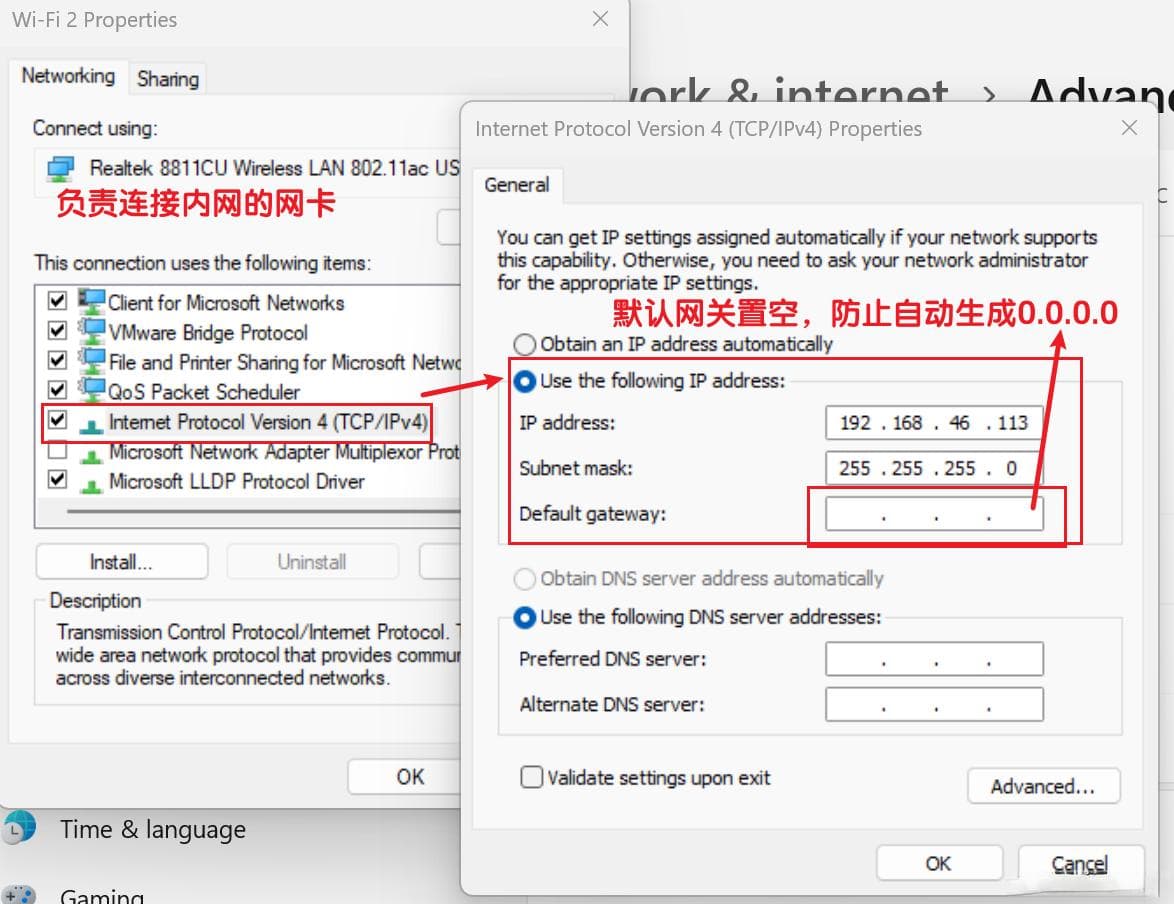The height and width of the screenshot is (904, 1174).
Task: Click the Preferred DNS server field
Action: click(x=934, y=659)
